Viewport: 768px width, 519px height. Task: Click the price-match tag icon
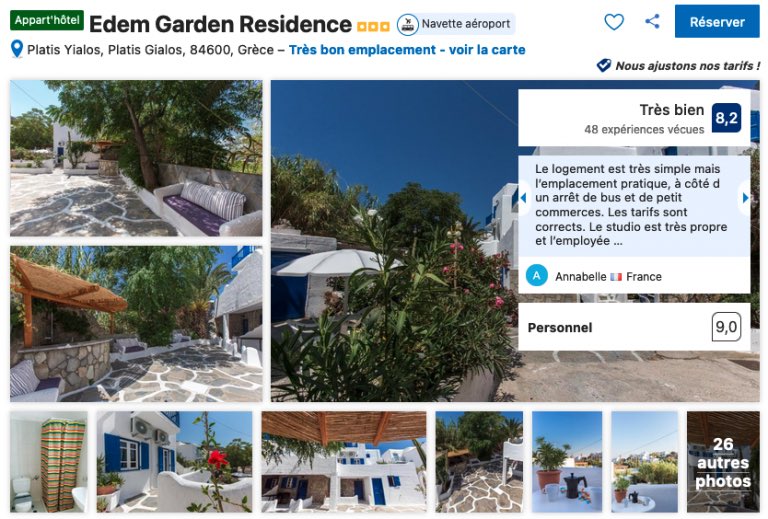(x=604, y=65)
